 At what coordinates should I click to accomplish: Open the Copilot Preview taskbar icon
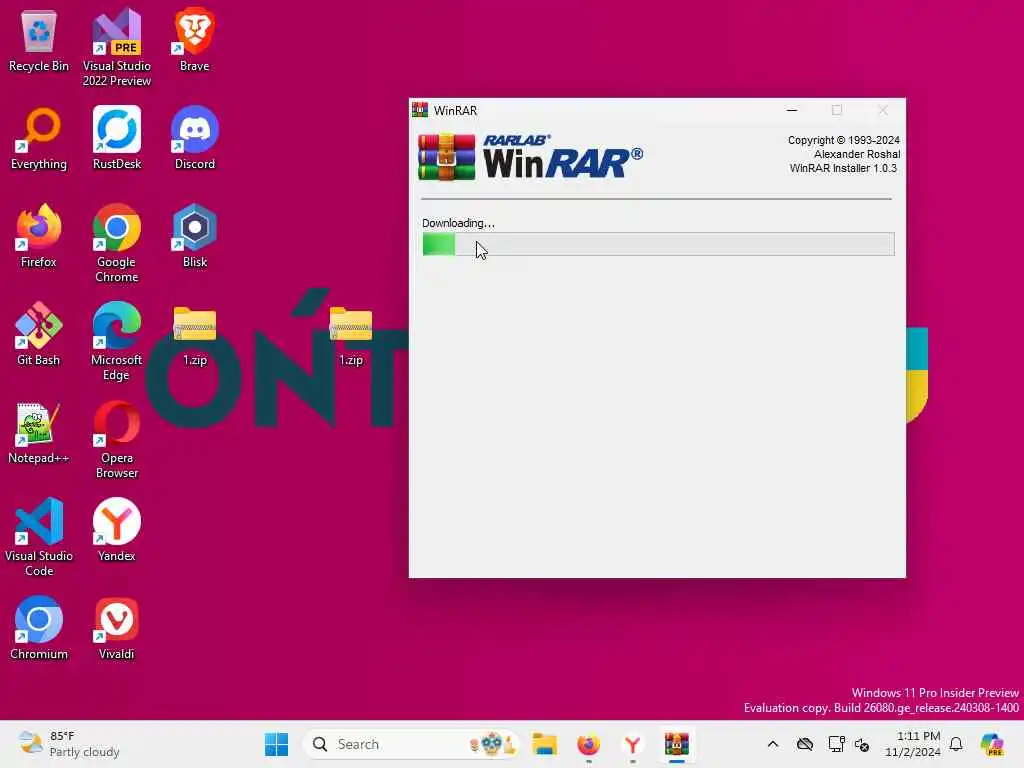point(992,744)
